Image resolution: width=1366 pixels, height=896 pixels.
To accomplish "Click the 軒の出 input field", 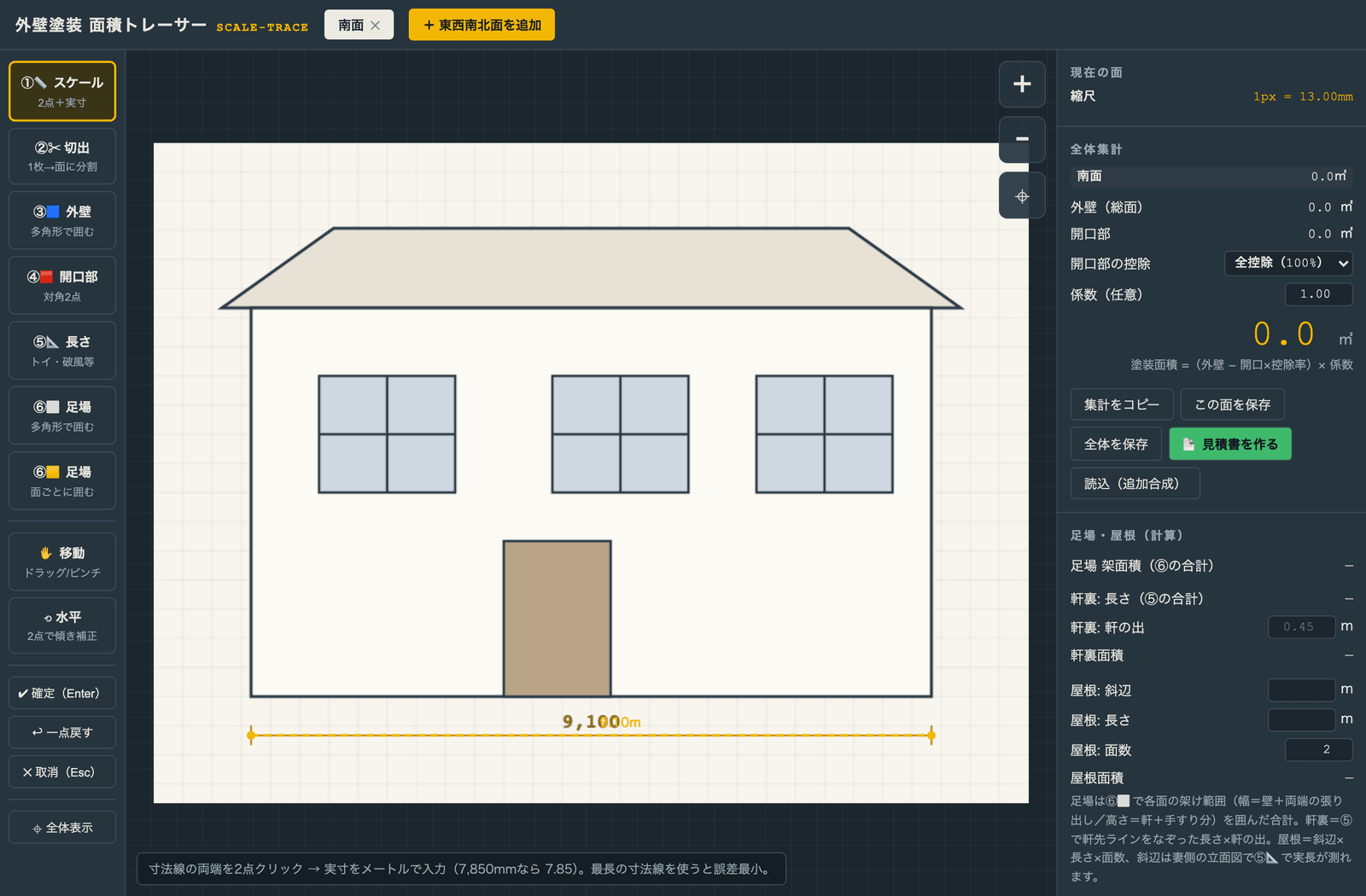I will (x=1302, y=627).
